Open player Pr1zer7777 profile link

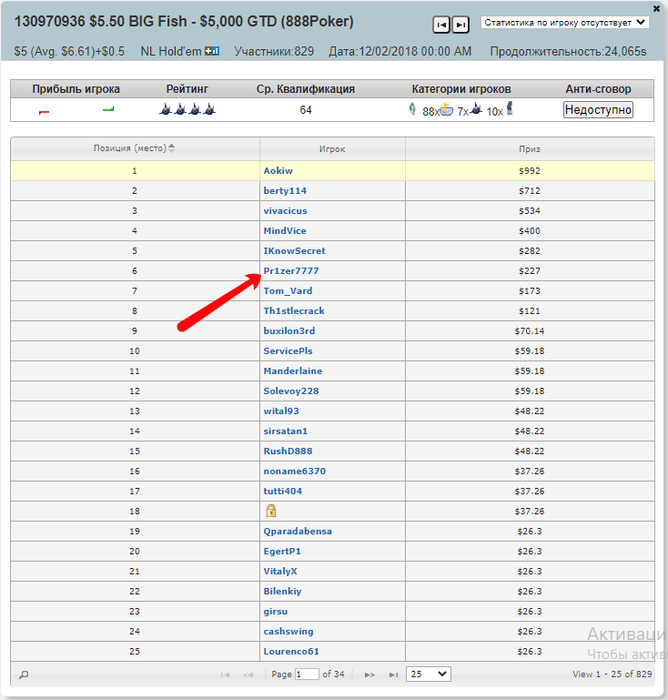pos(291,271)
